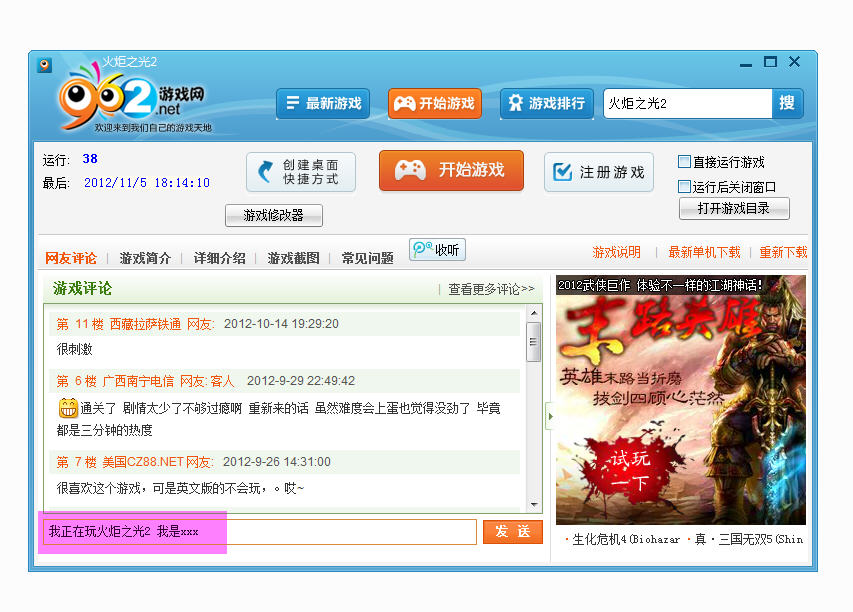Viewport: 853px width, 612px height.
Task: Select the 网友评论 tab
Action: click(x=71, y=258)
